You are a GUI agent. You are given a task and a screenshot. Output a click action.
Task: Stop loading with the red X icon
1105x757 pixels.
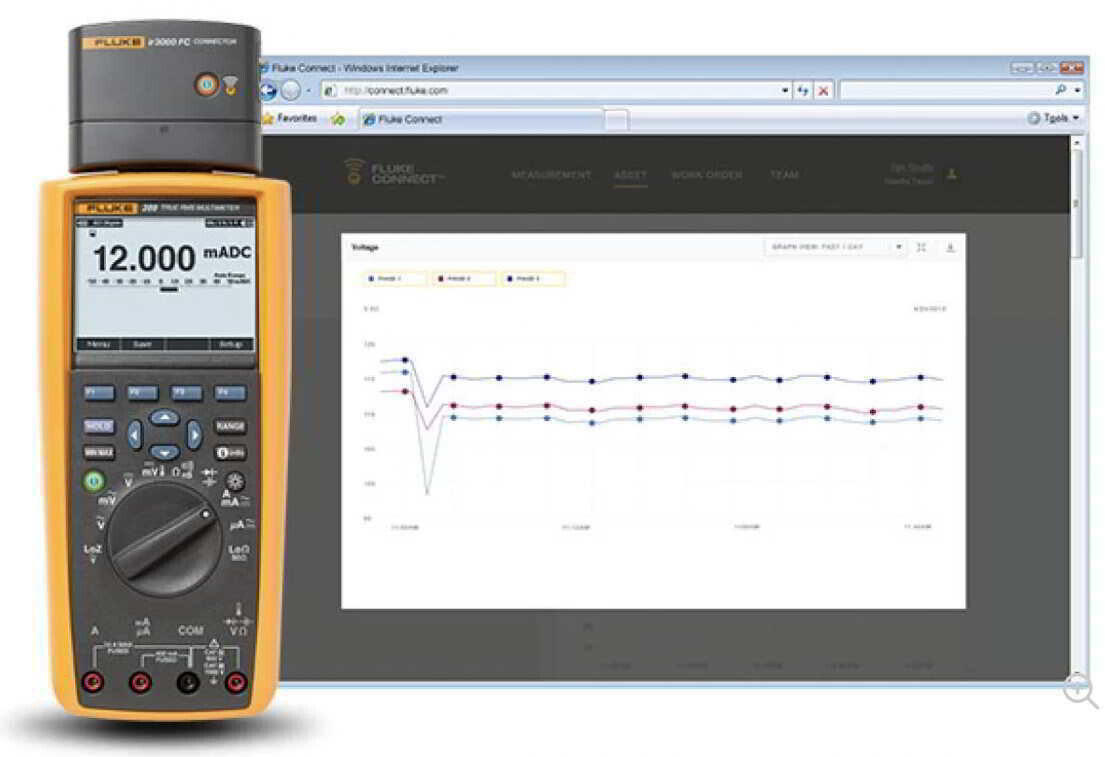click(822, 90)
